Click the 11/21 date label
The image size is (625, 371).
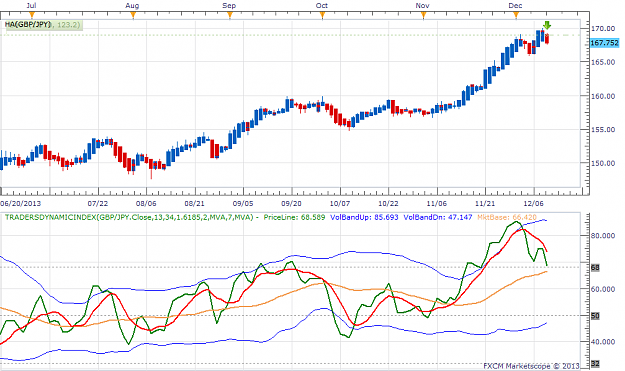click(x=485, y=203)
